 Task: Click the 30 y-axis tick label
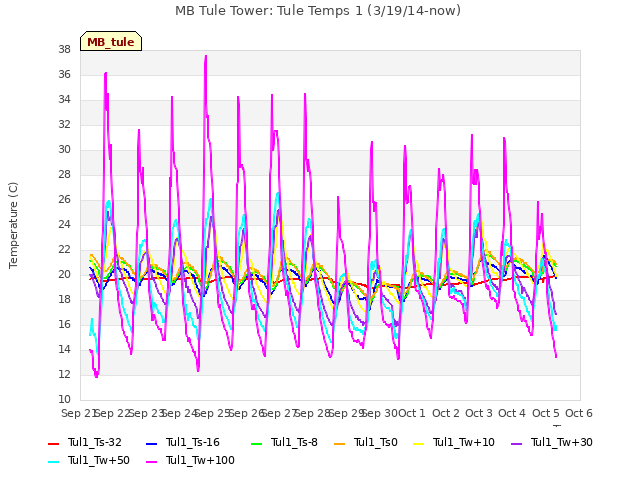64,149
